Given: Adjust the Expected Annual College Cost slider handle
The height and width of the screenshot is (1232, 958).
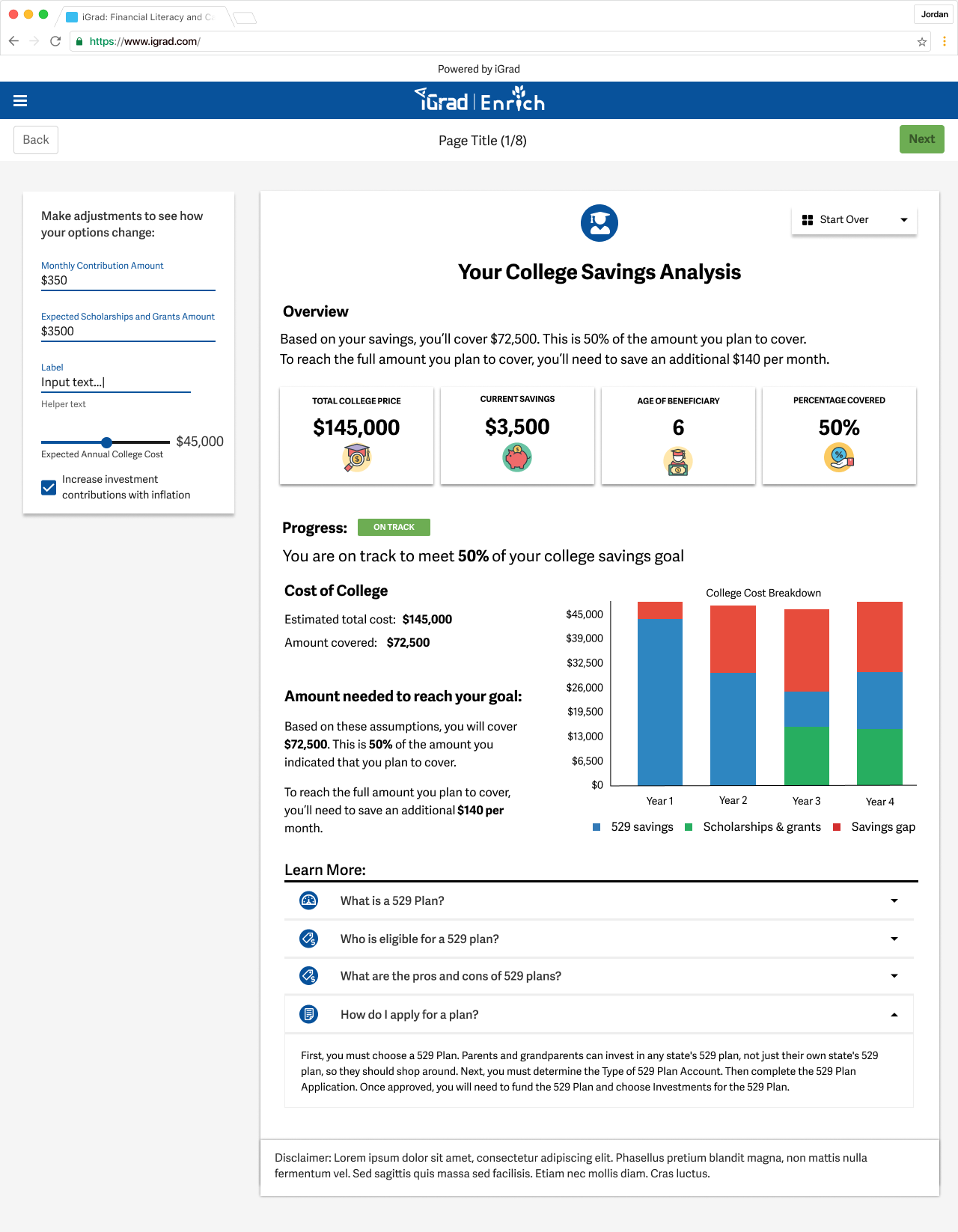Looking at the screenshot, I should (106, 442).
